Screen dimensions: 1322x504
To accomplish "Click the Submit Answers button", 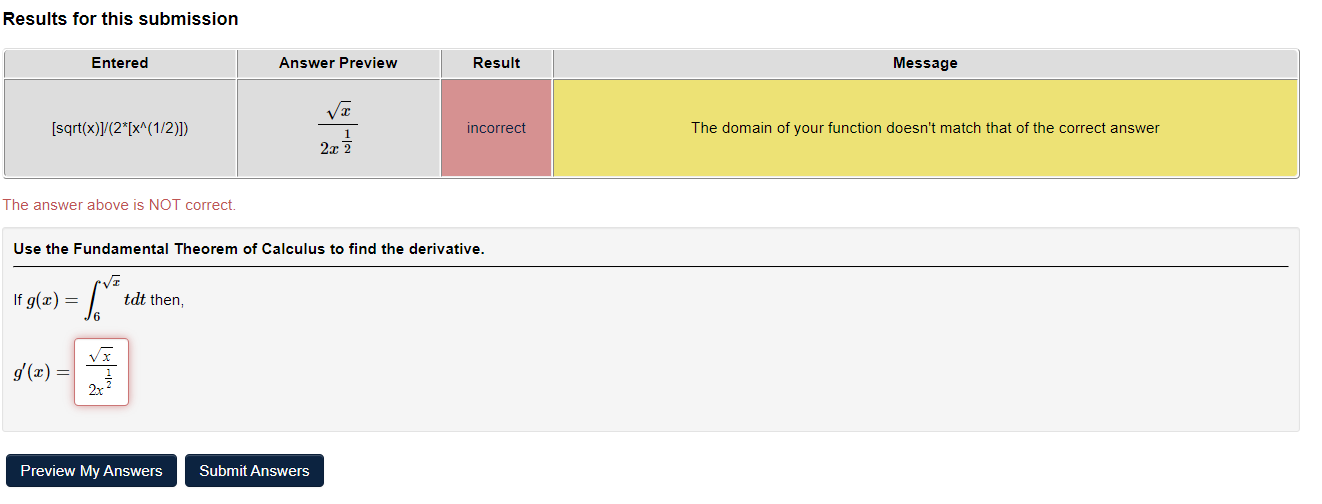I will click(x=254, y=471).
